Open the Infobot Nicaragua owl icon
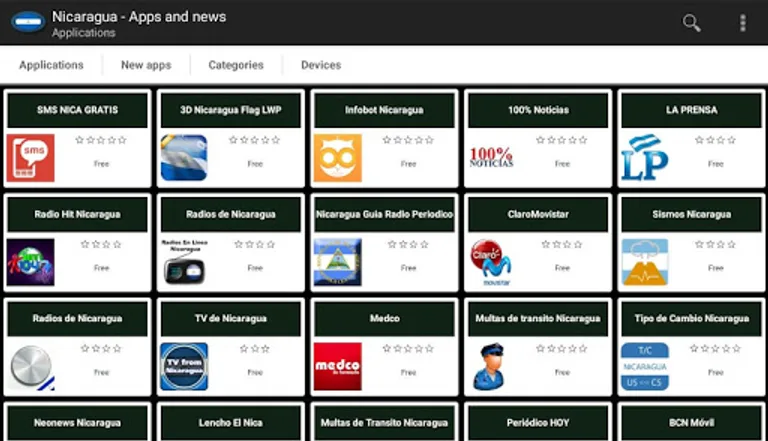Screen dimensions: 768x441 [337, 158]
